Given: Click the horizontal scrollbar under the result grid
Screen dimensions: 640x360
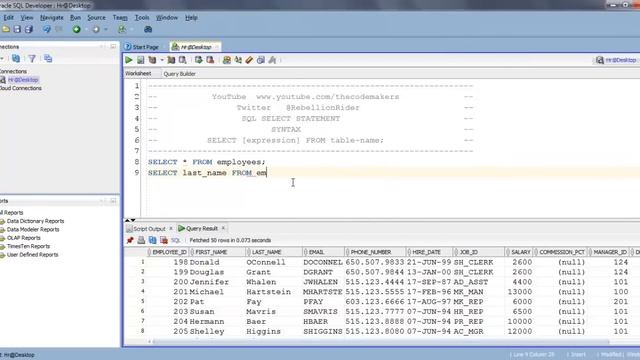Looking at the screenshot, I should (x=380, y=342).
